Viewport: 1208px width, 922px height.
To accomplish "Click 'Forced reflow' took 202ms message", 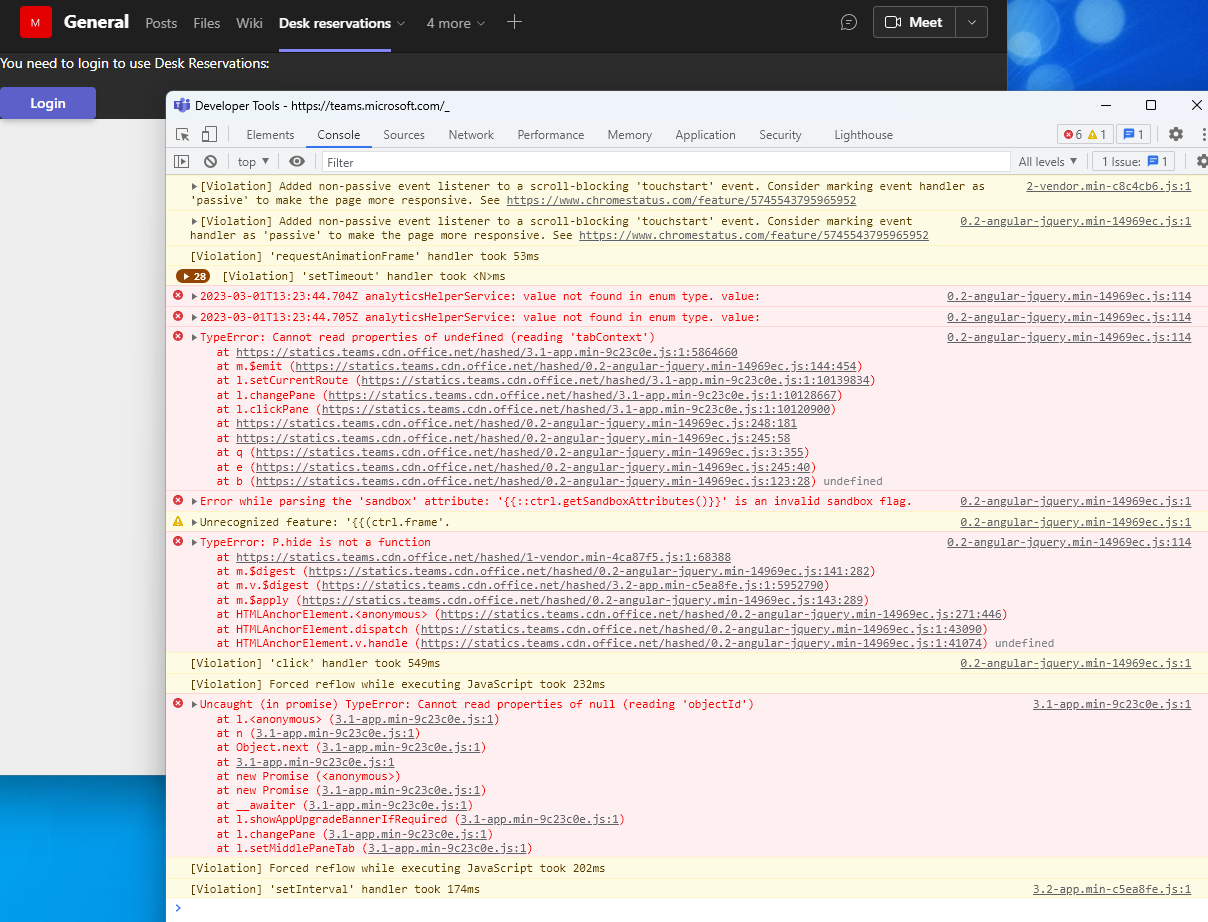I will tap(397, 868).
